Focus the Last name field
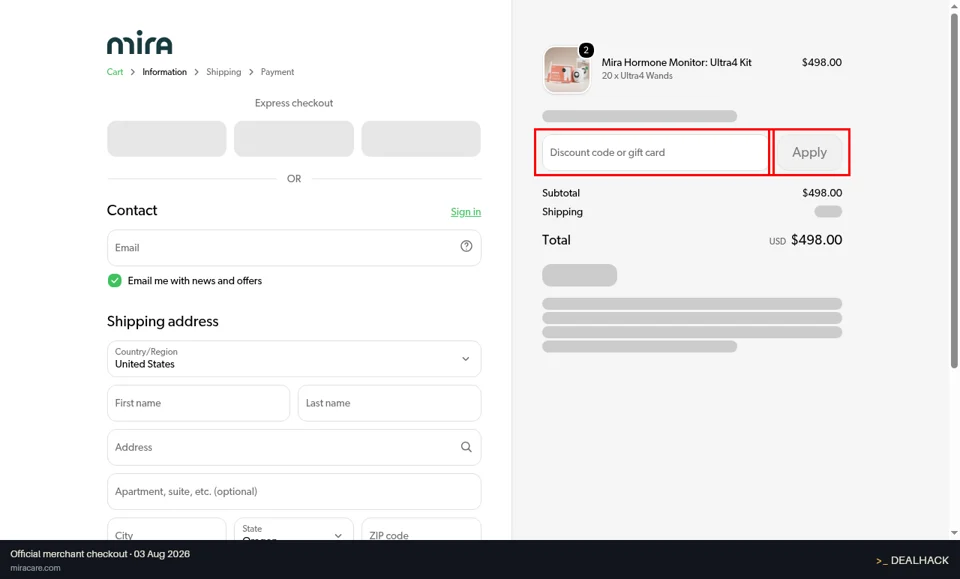960x579 pixels. pos(389,403)
